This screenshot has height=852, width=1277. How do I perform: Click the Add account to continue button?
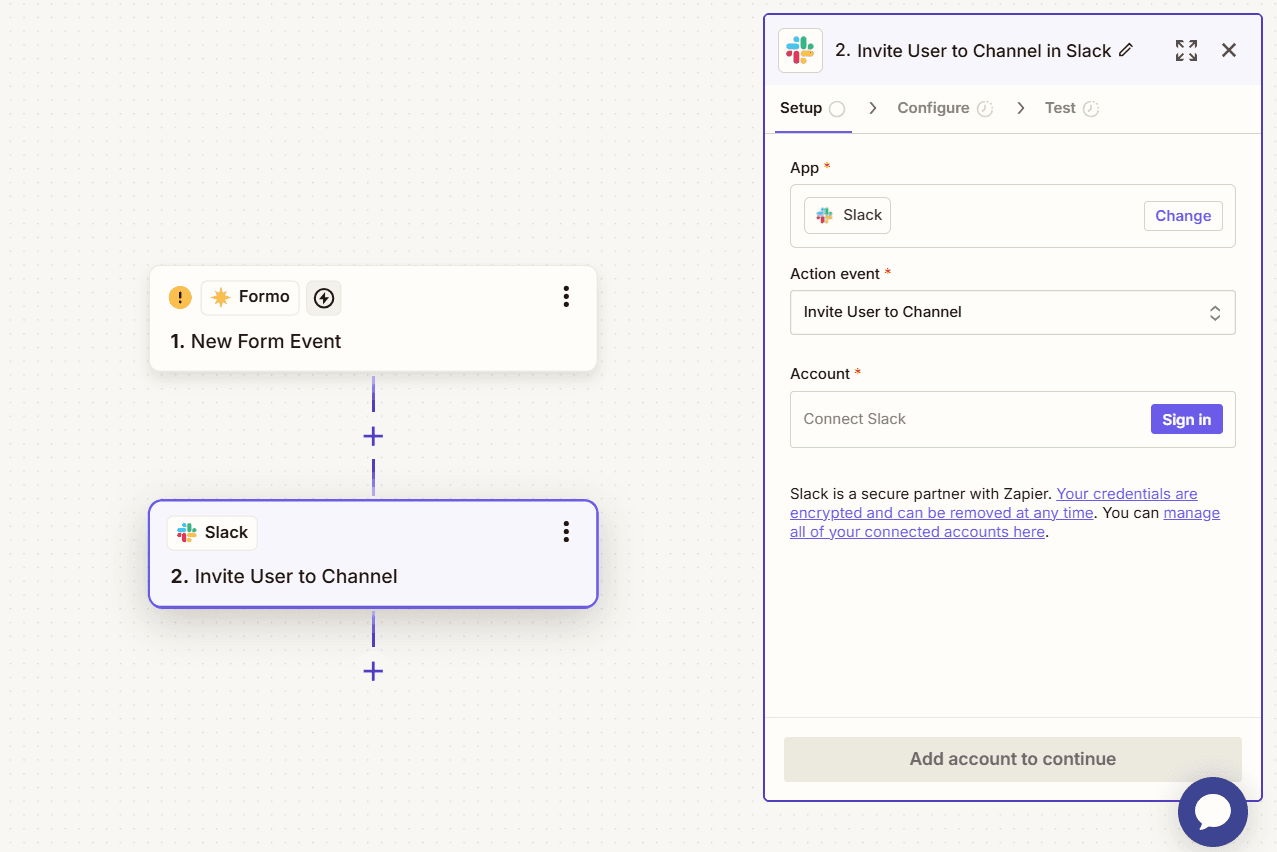pyautogui.click(x=1012, y=759)
